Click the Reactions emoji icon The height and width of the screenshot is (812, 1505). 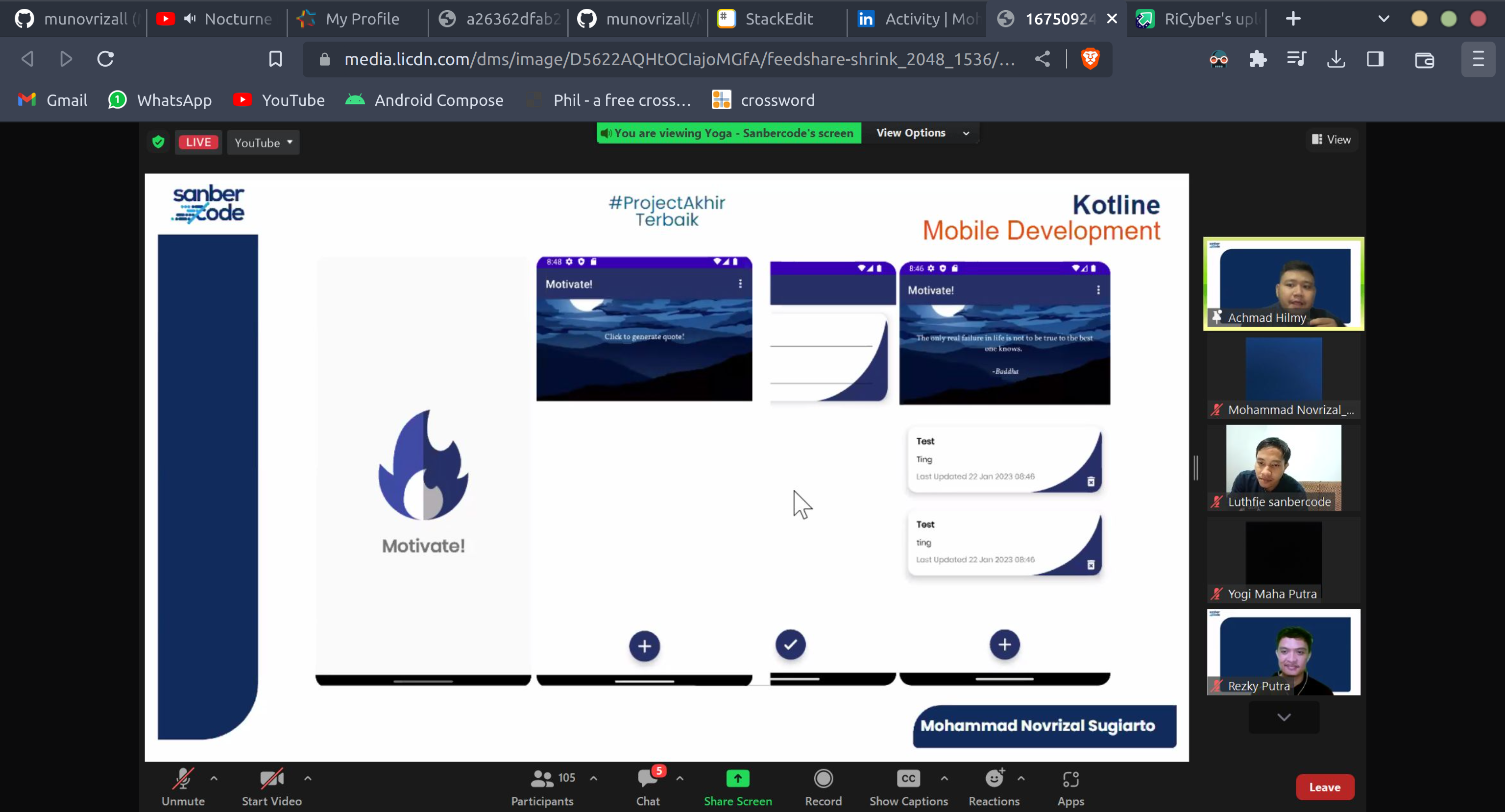tap(993, 779)
